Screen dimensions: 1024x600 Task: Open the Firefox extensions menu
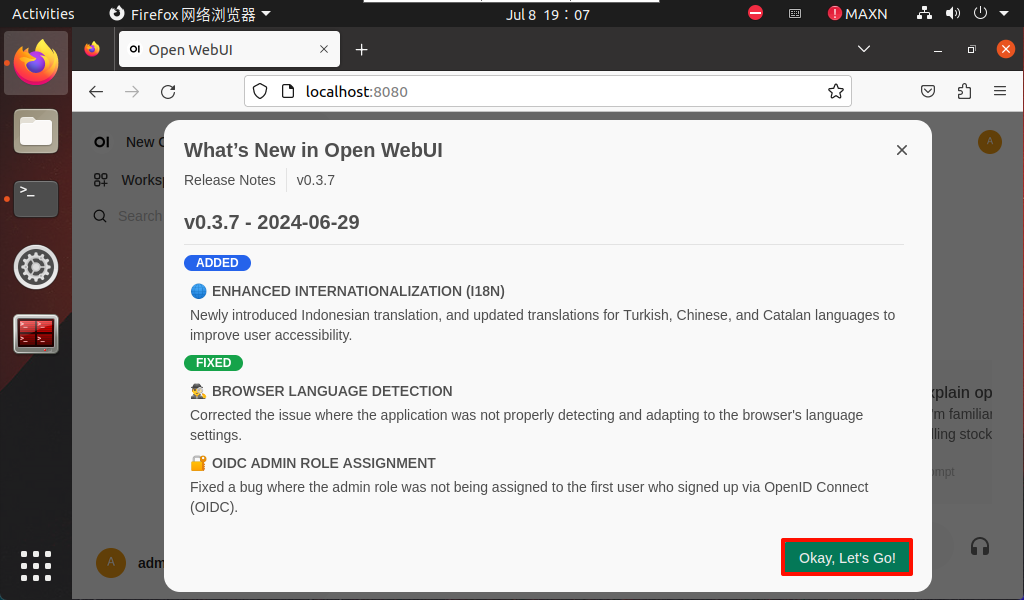coord(964,92)
